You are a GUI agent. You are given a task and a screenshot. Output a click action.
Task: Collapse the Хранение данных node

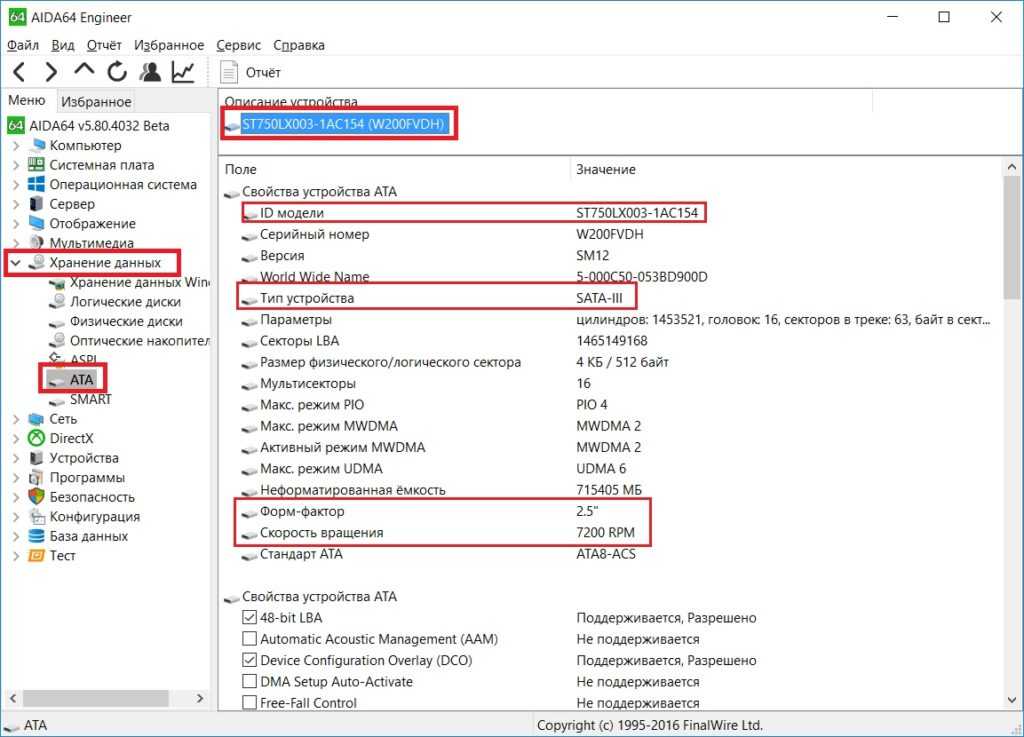(x=15, y=262)
